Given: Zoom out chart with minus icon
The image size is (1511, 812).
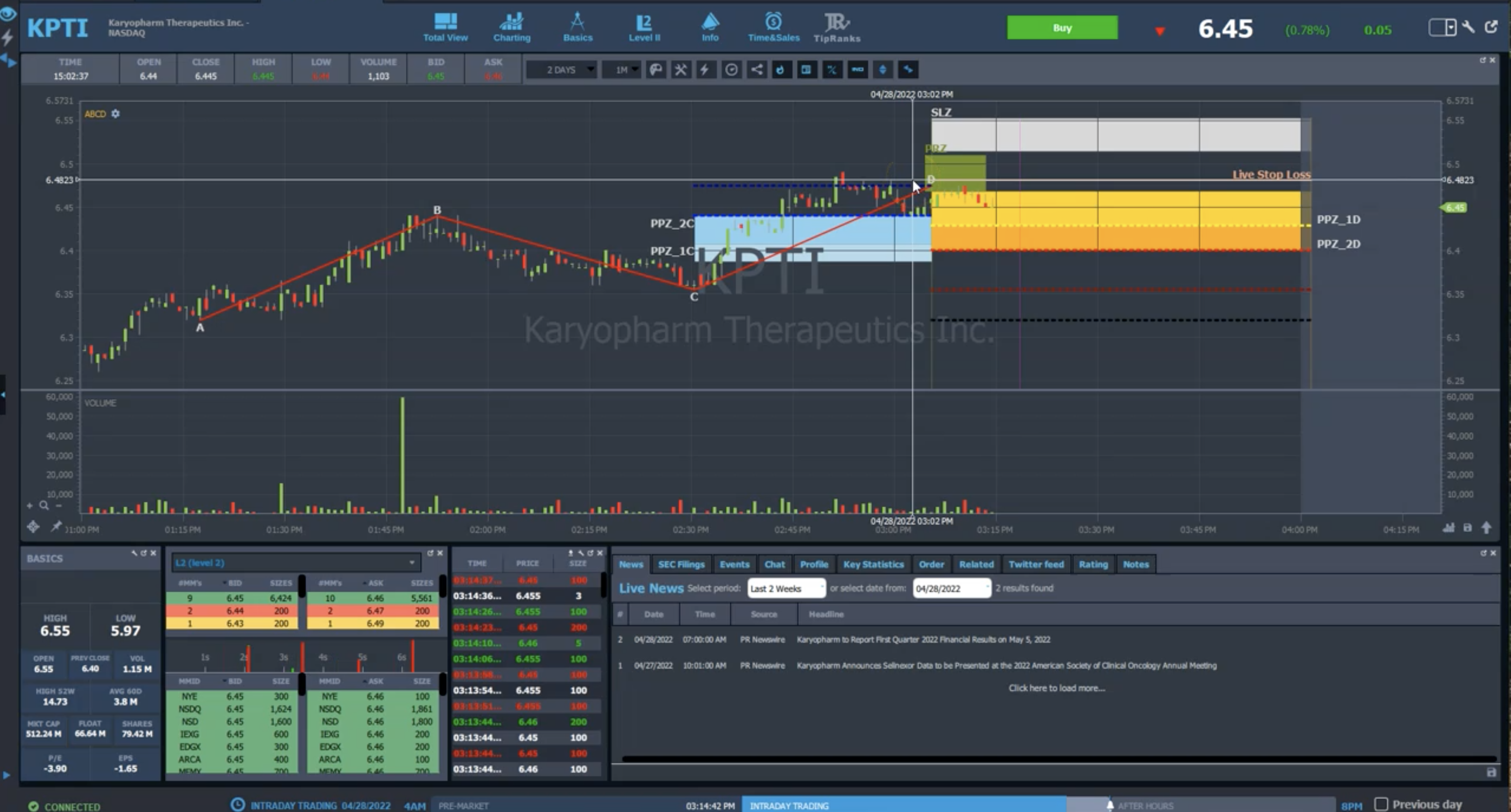Looking at the screenshot, I should (x=59, y=505).
